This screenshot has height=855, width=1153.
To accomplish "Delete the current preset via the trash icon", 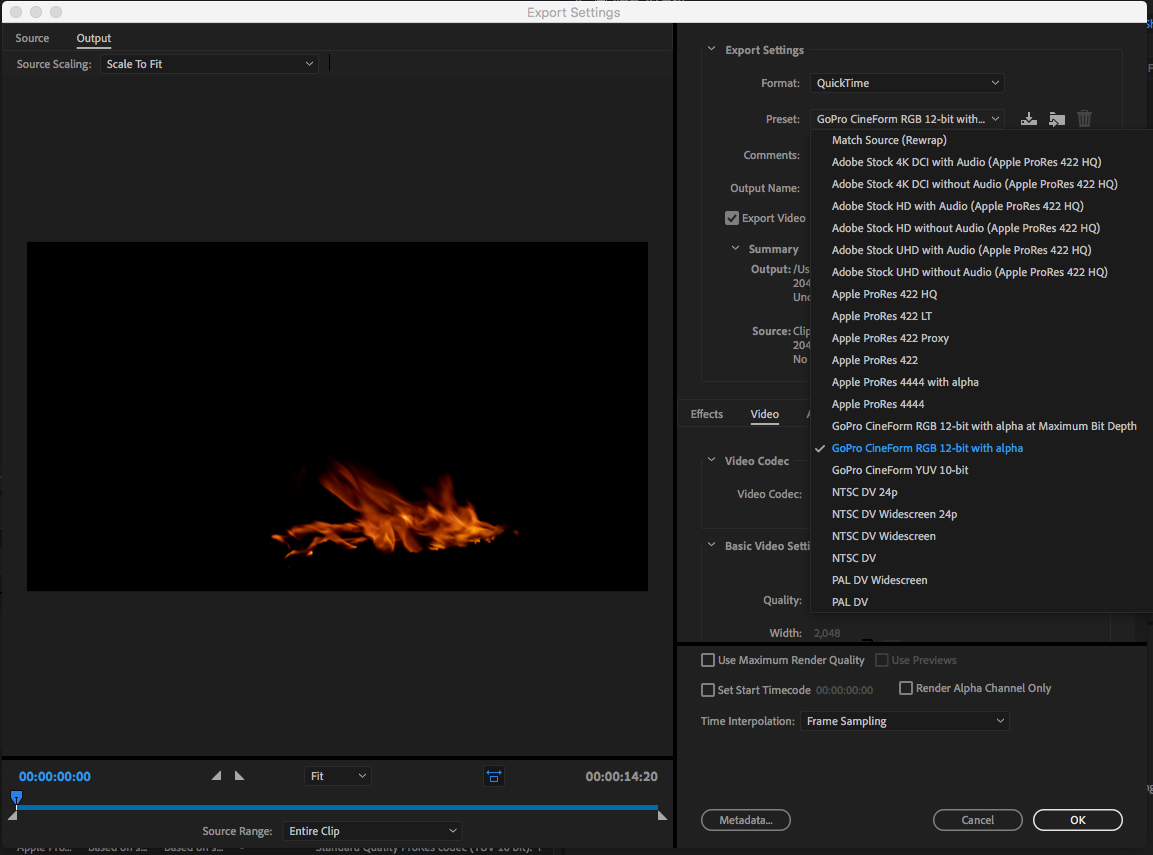I will (1084, 118).
